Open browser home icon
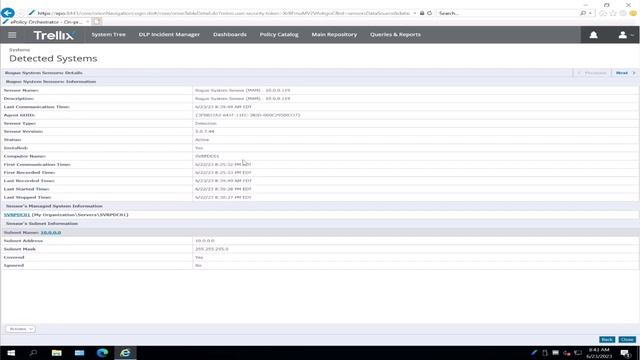 [603, 13]
